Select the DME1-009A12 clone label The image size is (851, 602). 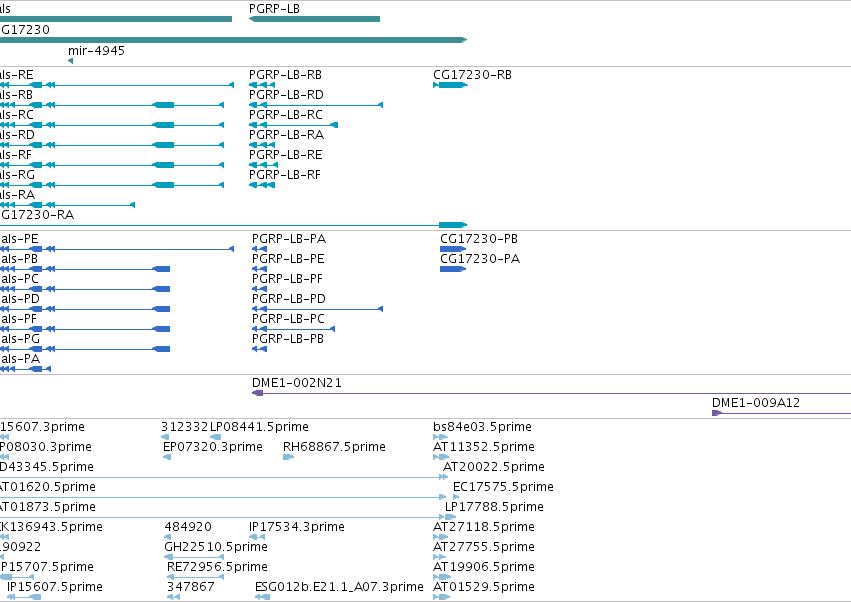(755, 403)
